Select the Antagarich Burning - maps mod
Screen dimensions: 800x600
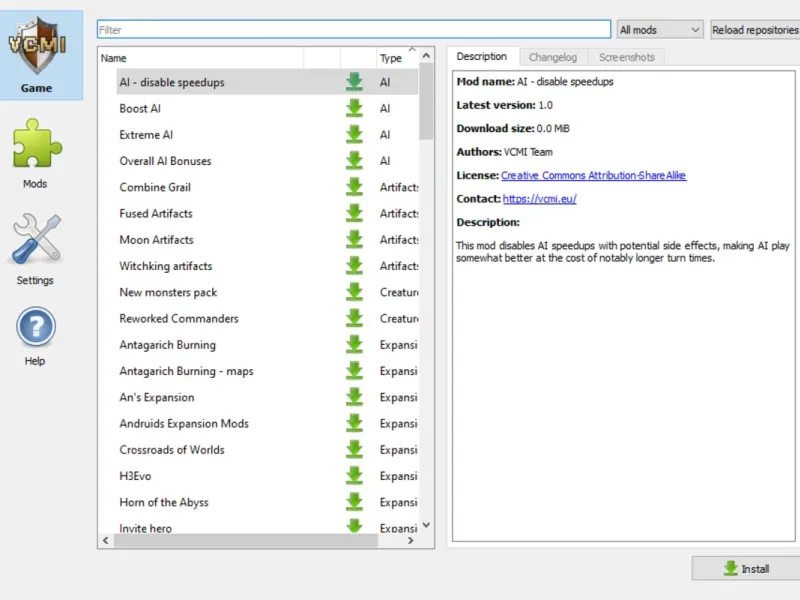click(267, 371)
